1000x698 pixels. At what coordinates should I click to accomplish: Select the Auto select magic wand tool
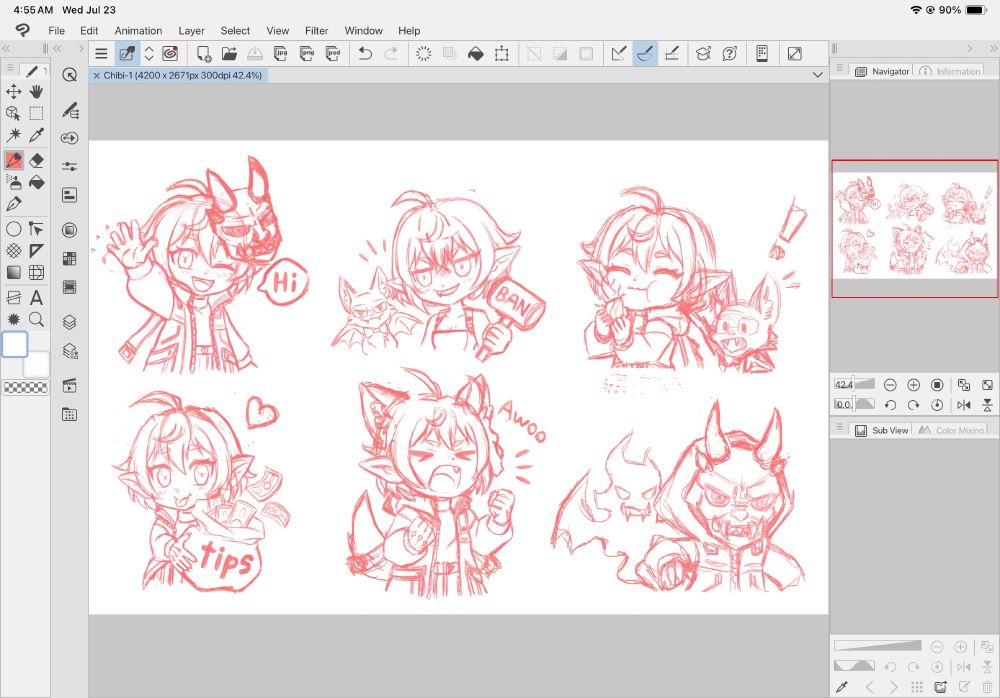tap(13, 135)
